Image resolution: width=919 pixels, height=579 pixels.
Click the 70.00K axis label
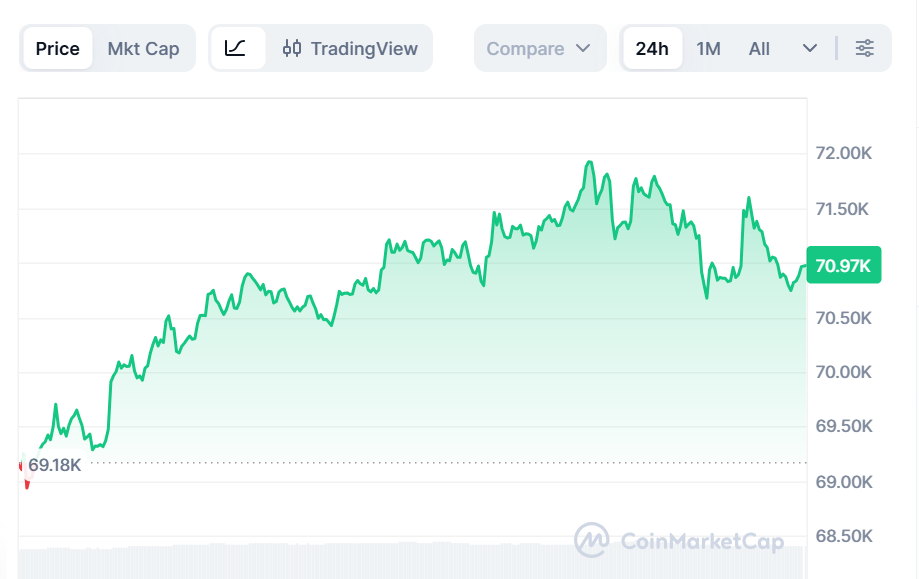coord(844,372)
